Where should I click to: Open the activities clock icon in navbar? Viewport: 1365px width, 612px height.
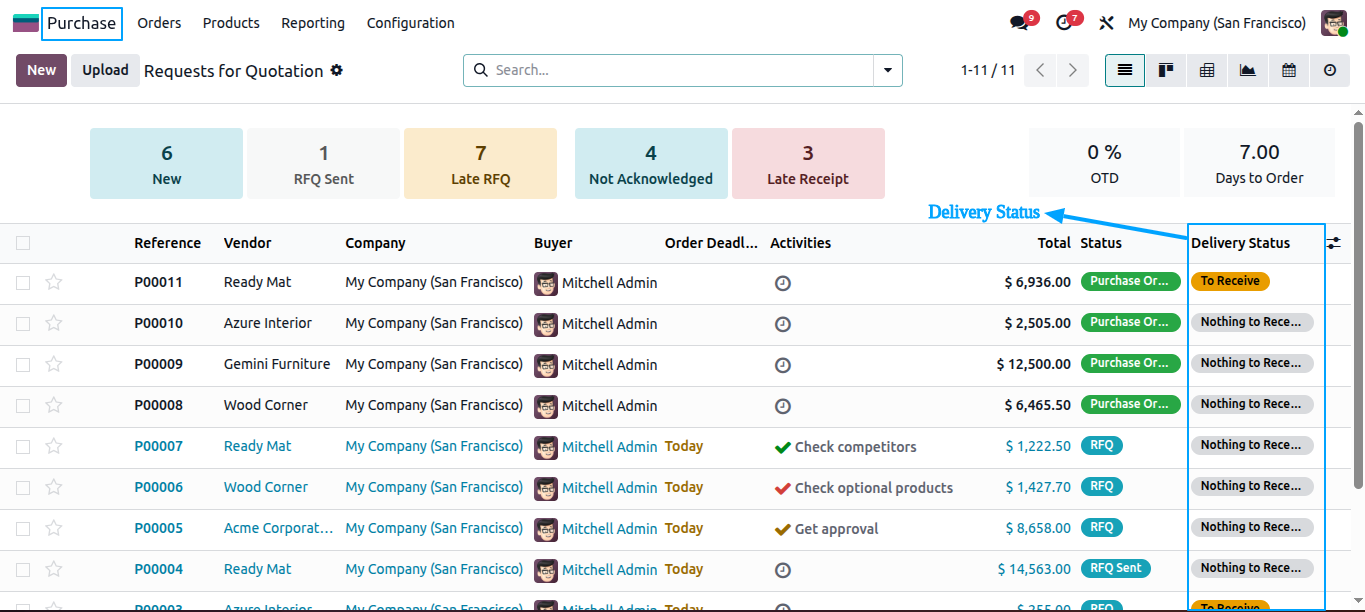click(x=1064, y=23)
